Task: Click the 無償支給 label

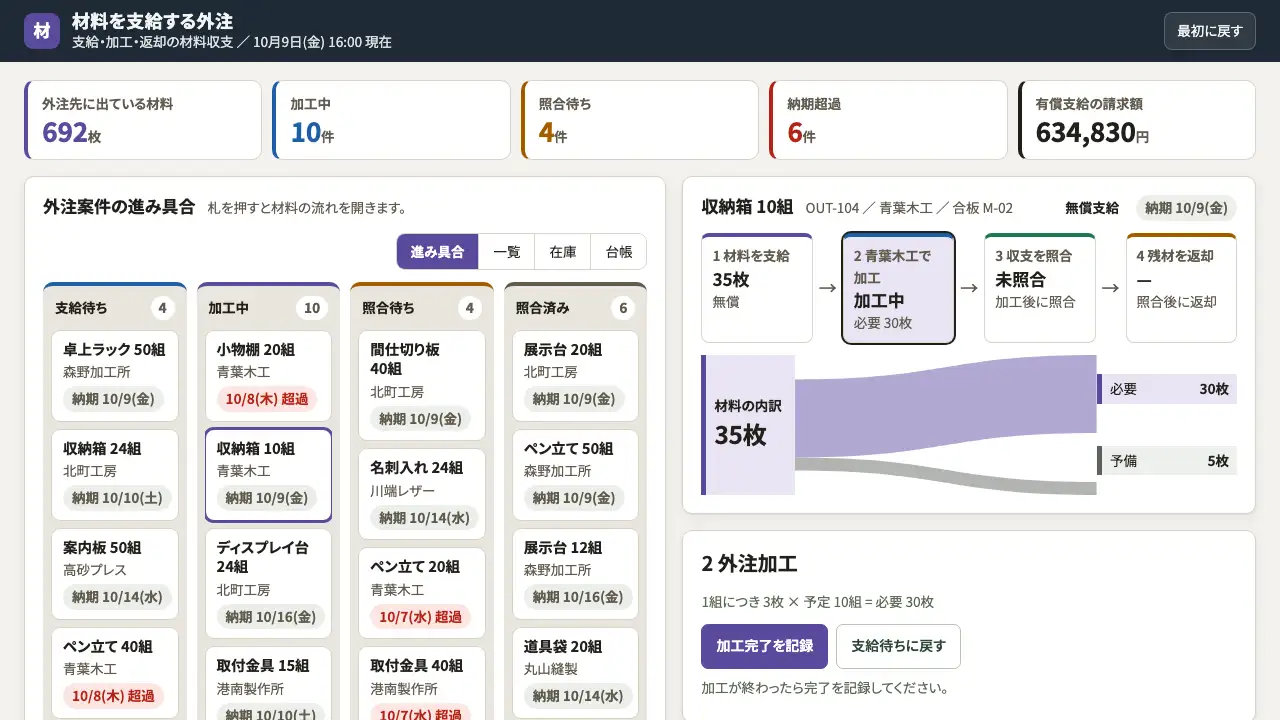Action: coord(1092,208)
